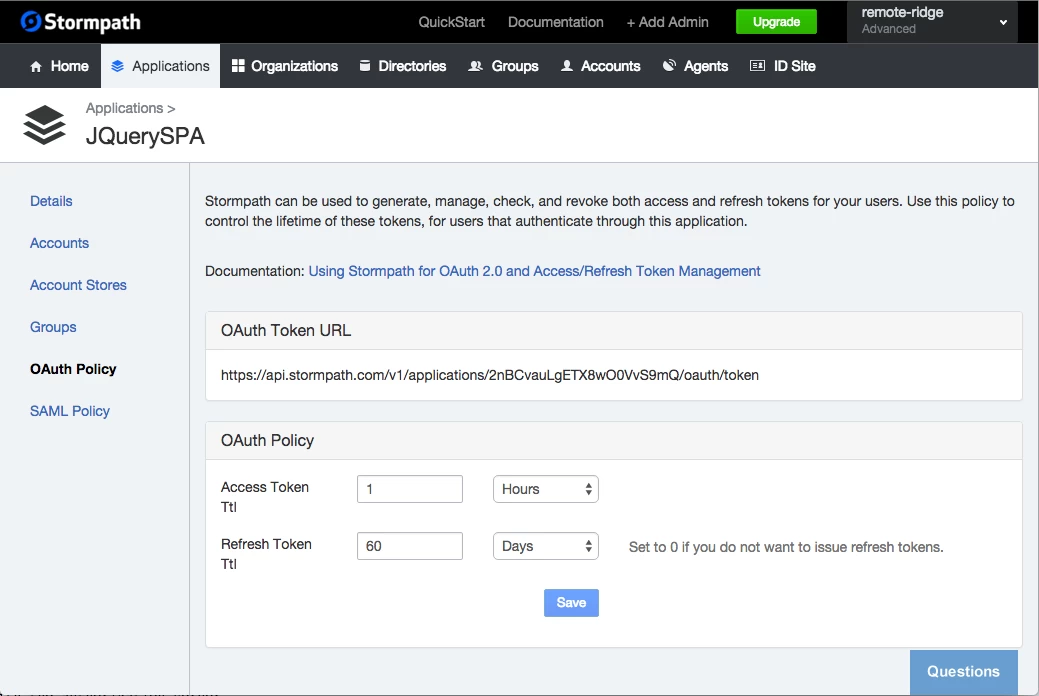Click the large JQuerySPA application stack icon
Viewport: 1039px width, 696px height.
(44, 125)
